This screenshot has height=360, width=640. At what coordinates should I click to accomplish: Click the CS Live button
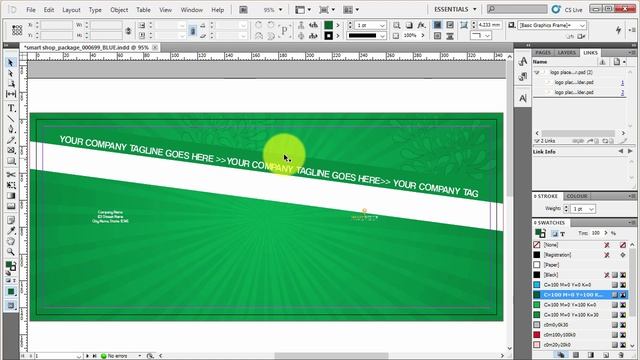(x=567, y=9)
